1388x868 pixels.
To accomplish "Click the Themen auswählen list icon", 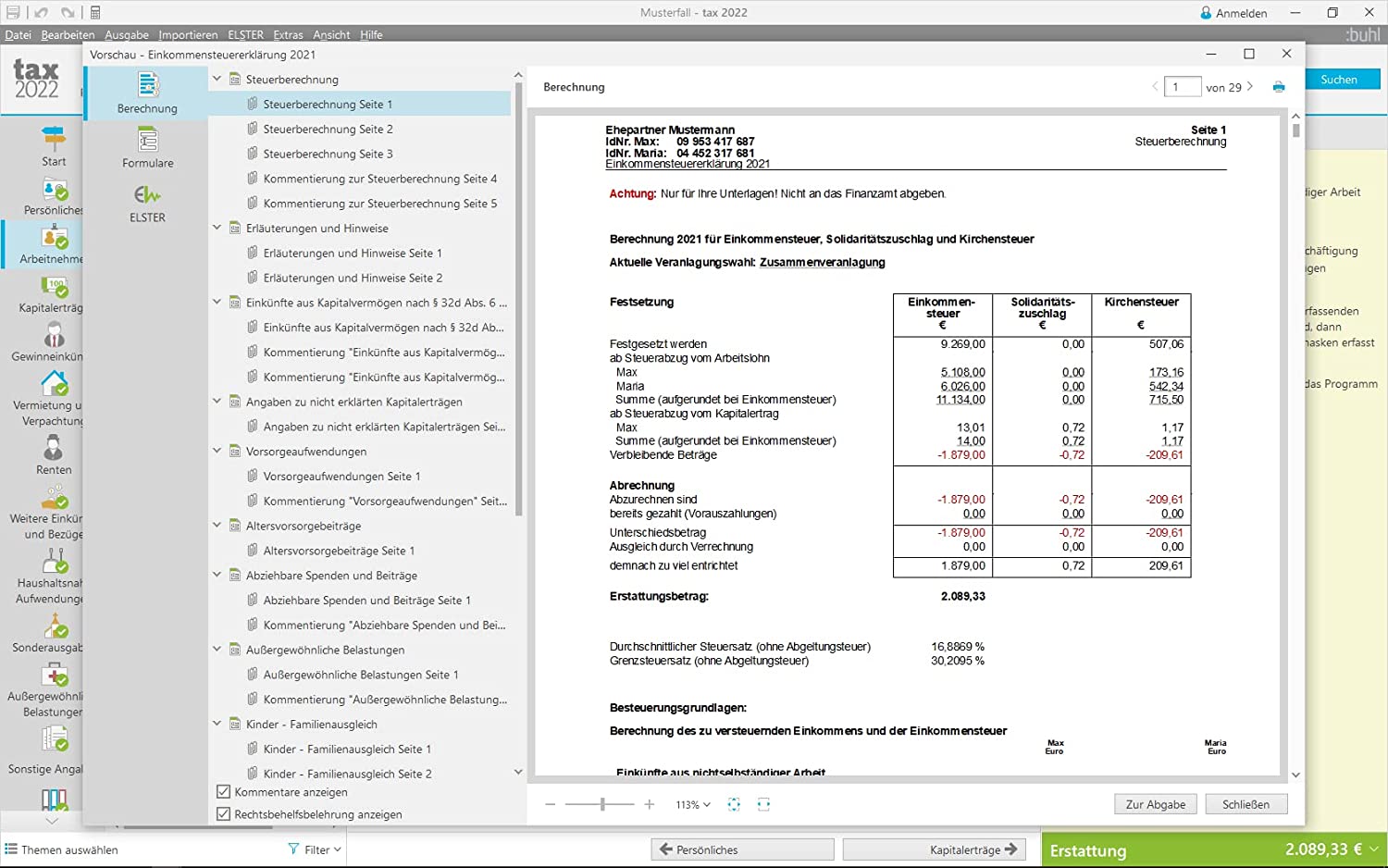I will pos(11,849).
